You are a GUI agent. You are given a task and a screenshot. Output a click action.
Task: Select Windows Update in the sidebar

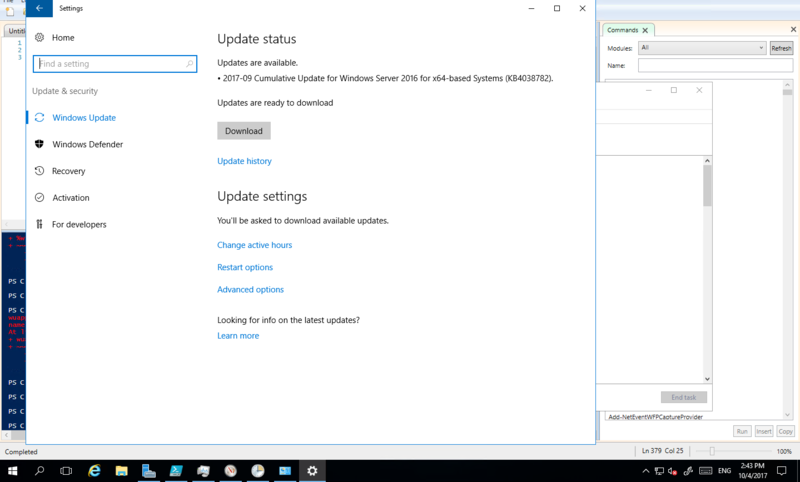point(84,118)
